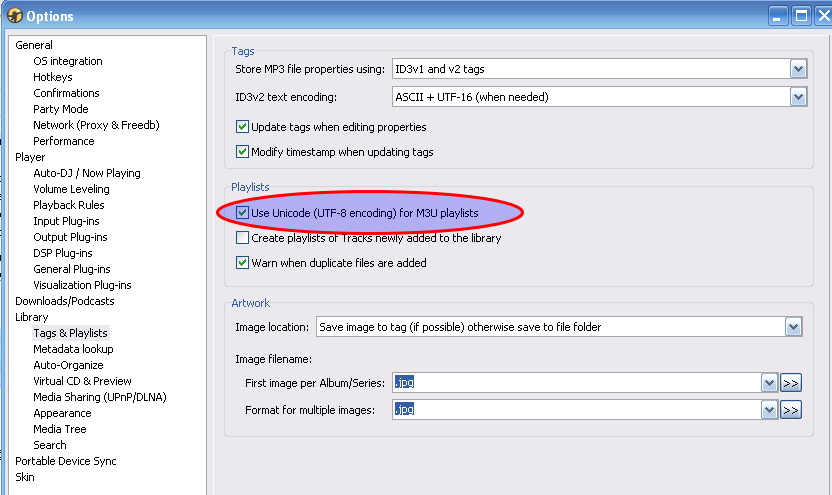Go to Auto-Organize options
832x495 pixels.
(68, 365)
